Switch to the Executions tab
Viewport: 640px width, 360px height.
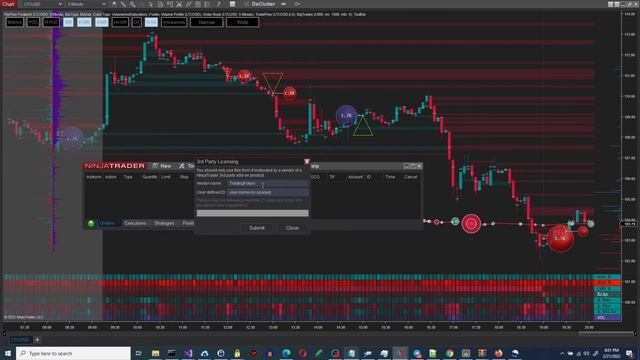[135, 223]
